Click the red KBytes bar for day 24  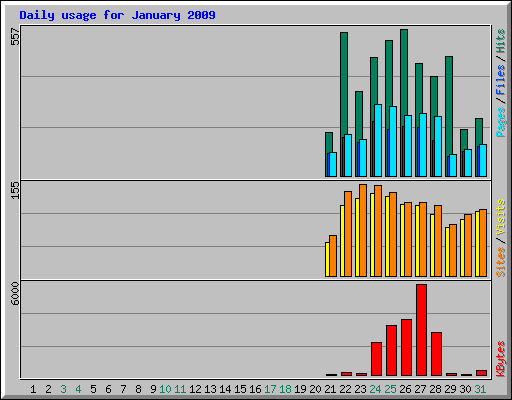(x=376, y=359)
